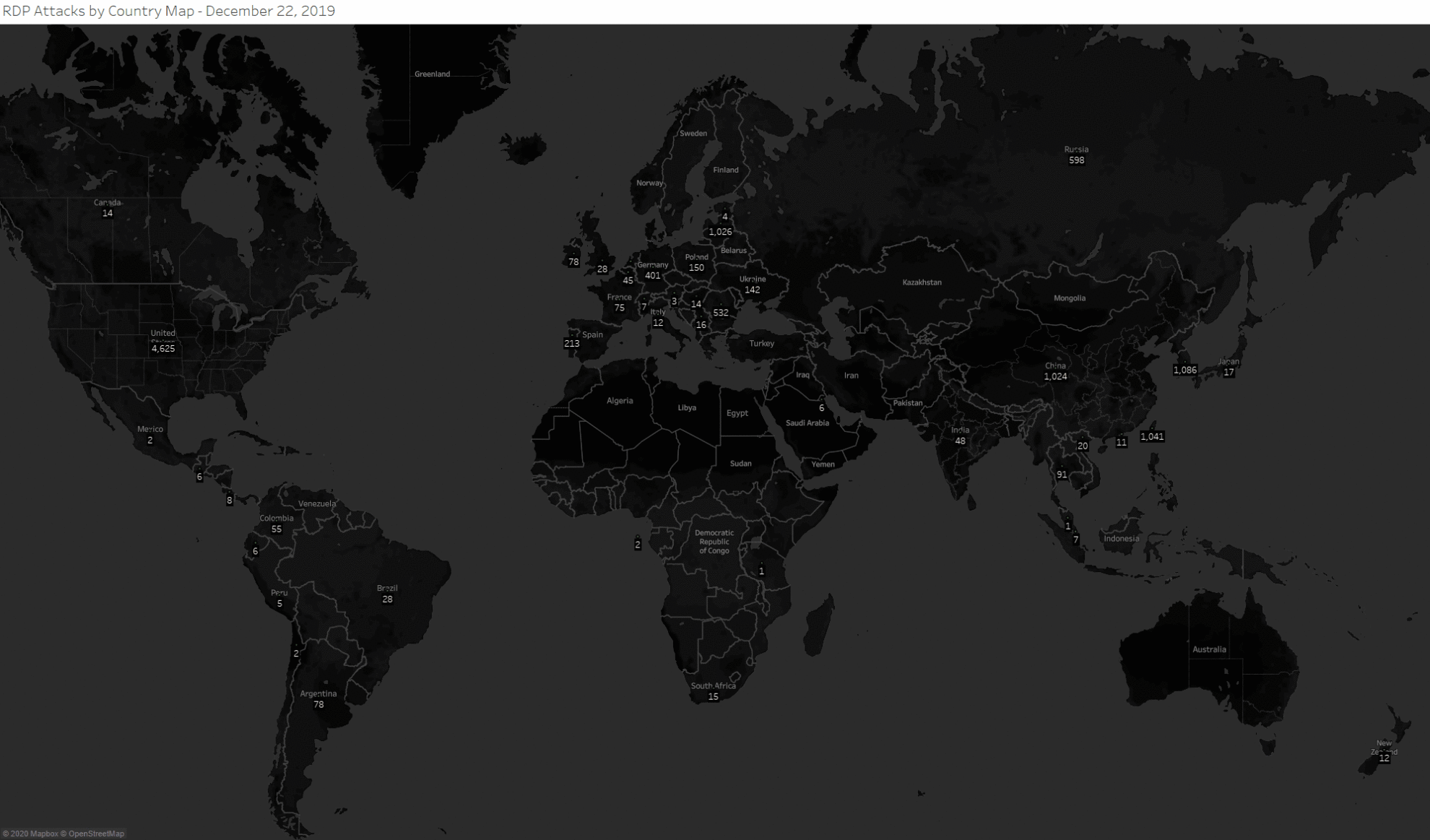Screen dimensions: 1430x840
Task: Click the 1,026 mark near Belarus
Action: point(721,232)
